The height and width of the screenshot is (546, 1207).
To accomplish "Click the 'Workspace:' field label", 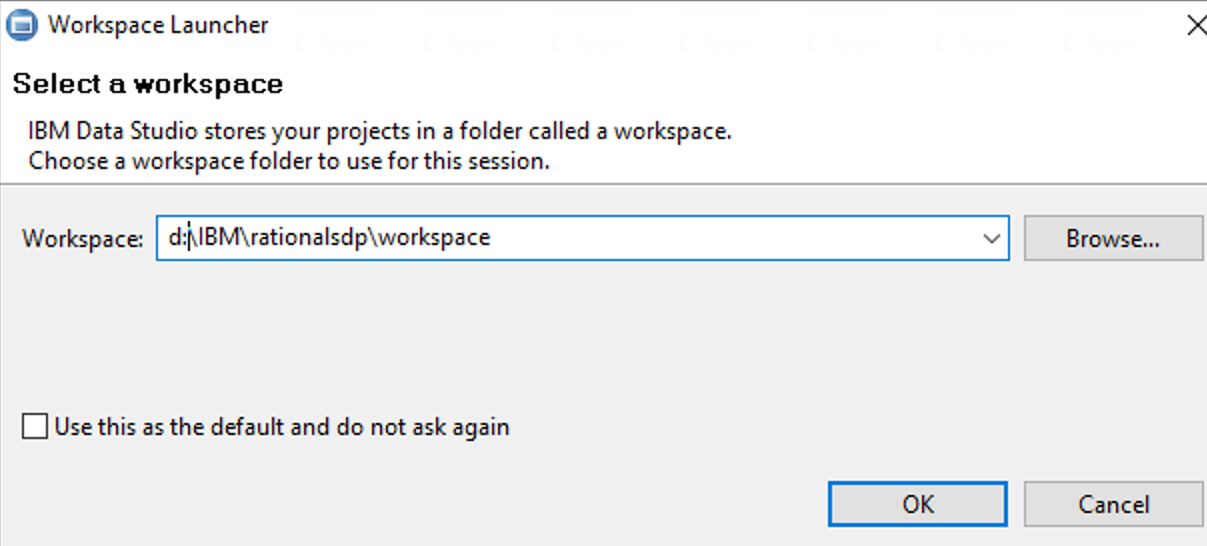I will click(x=83, y=239).
